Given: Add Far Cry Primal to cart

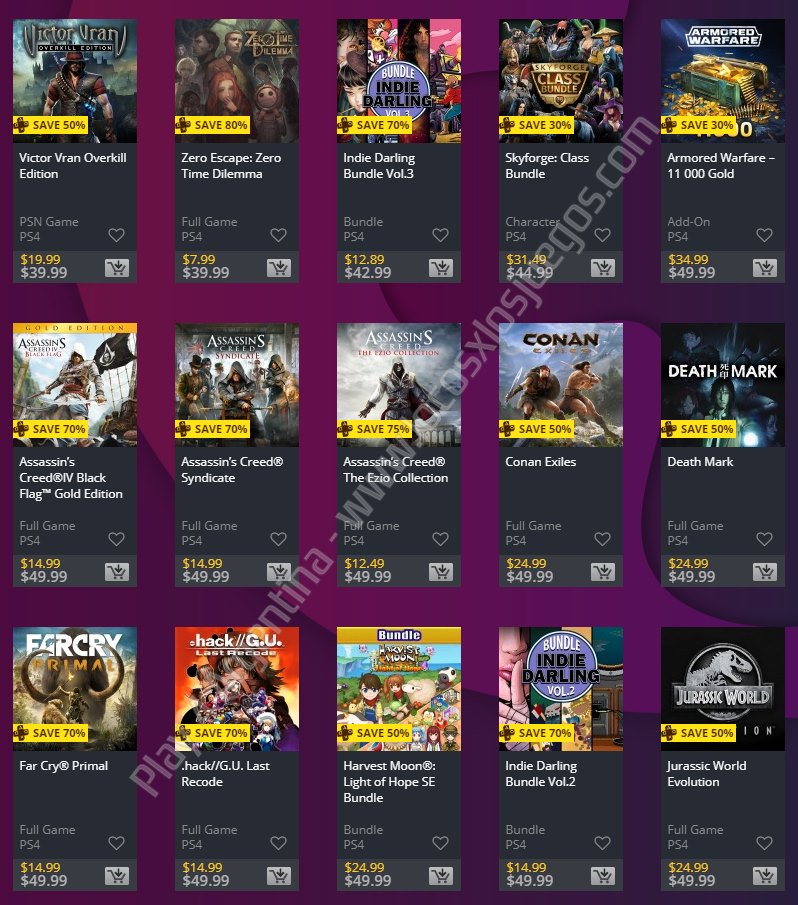Looking at the screenshot, I should [117, 876].
